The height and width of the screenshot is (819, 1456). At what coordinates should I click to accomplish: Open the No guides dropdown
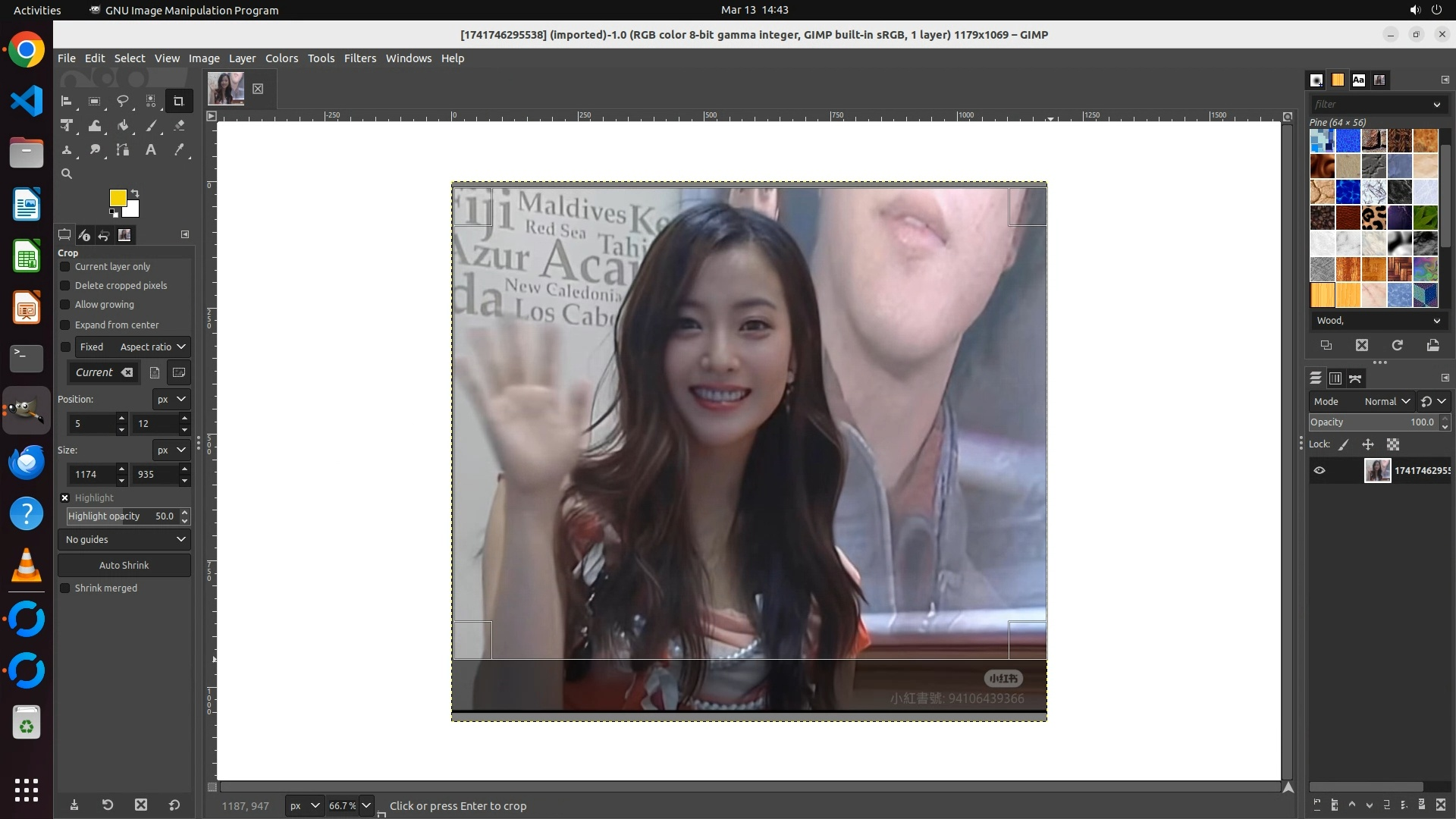pos(124,539)
